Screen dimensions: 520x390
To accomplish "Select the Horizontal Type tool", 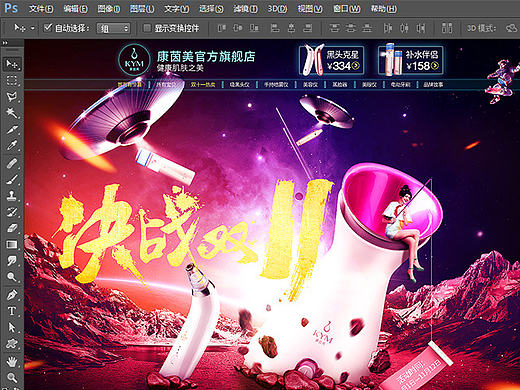I will 12,311.
